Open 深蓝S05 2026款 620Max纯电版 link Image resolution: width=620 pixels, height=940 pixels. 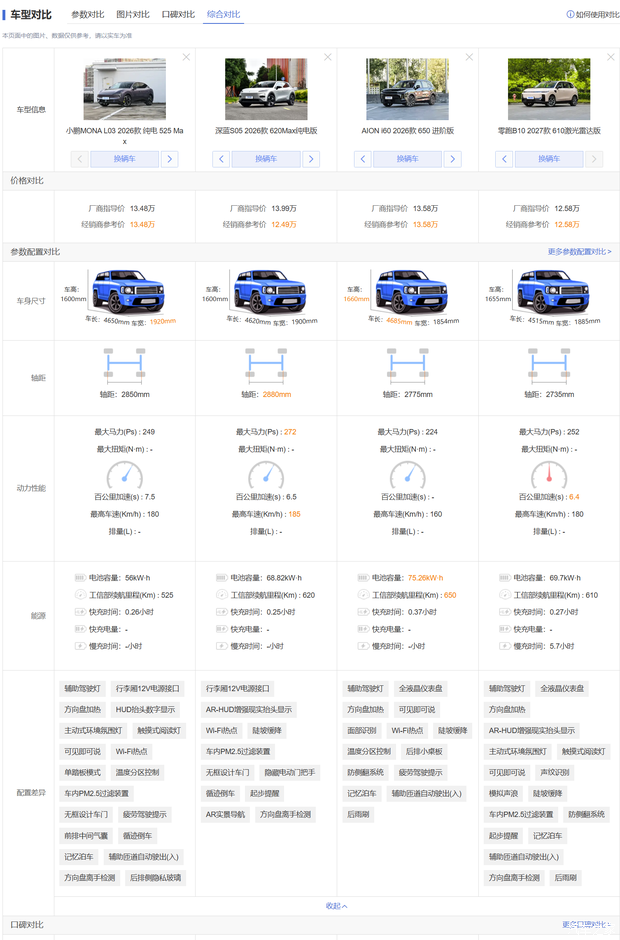[x=266, y=130]
